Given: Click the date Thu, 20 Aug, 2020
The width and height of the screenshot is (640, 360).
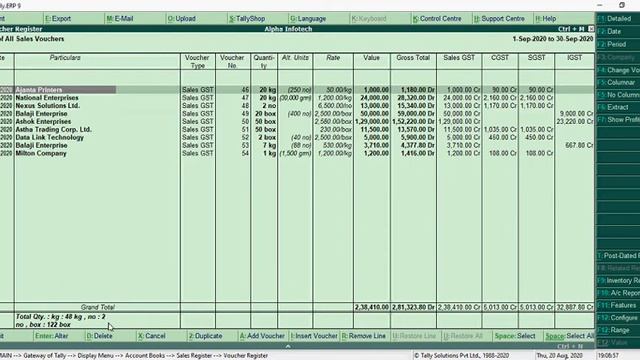Looking at the screenshot, I should [559, 356].
